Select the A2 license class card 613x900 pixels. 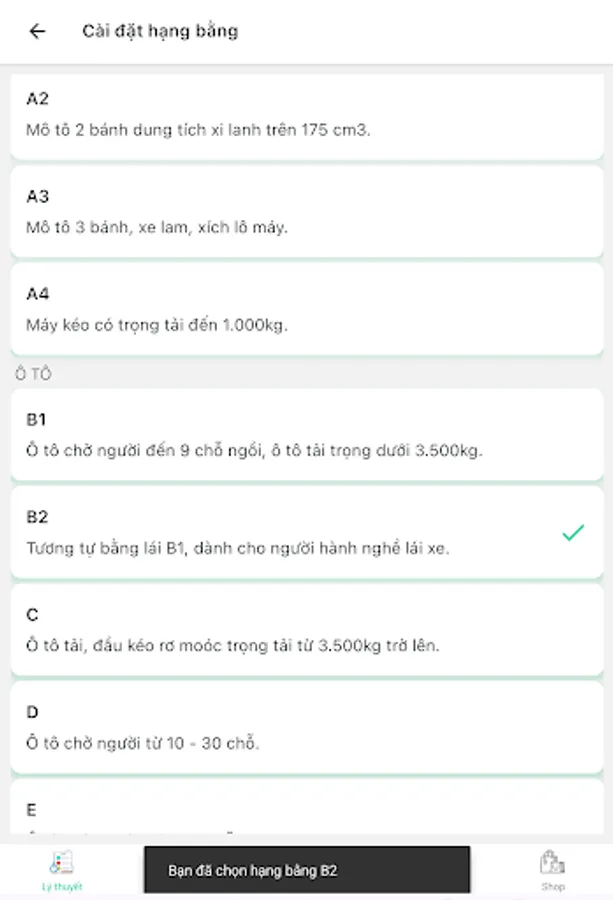[x=307, y=114]
